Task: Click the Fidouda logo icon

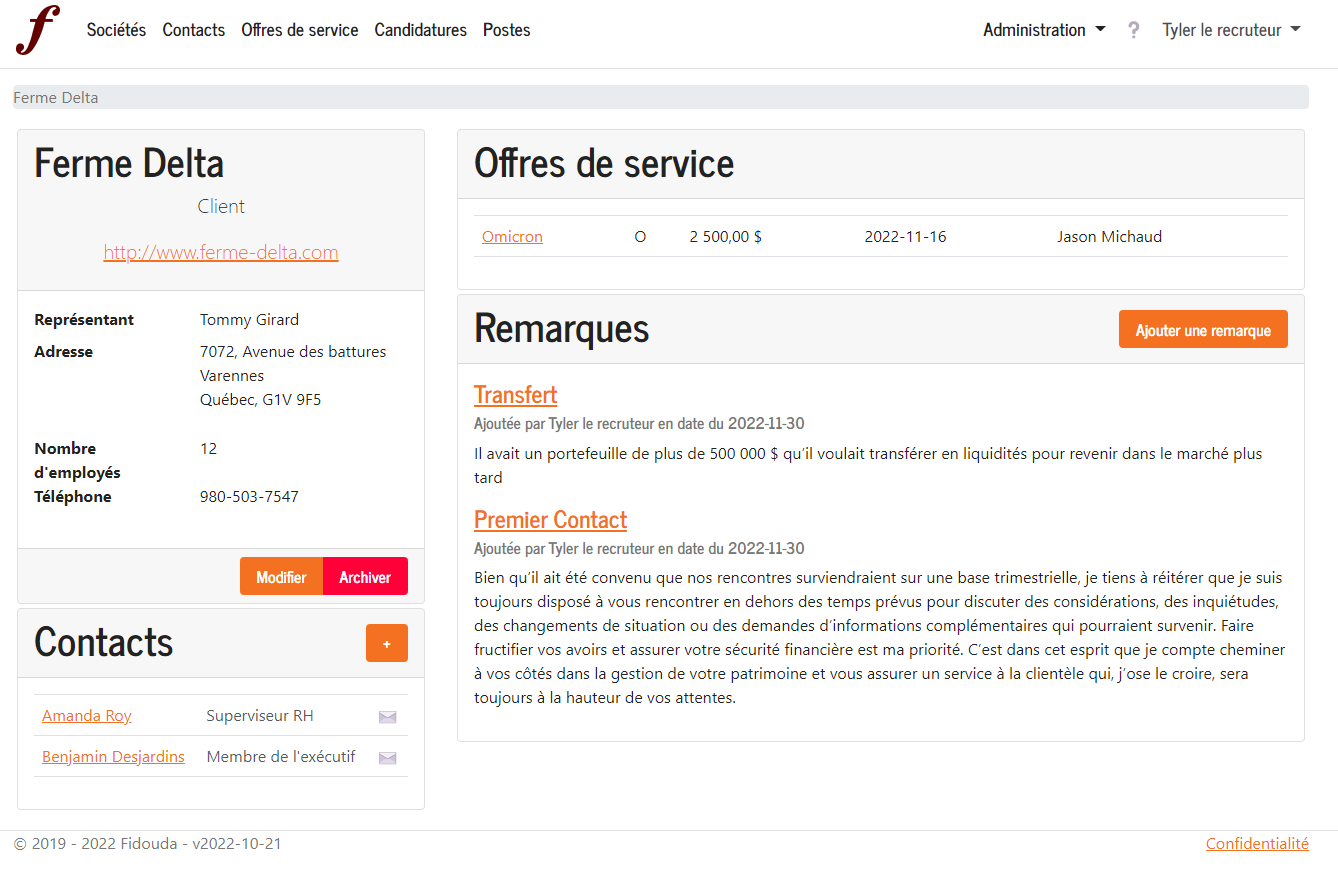Action: (38, 30)
